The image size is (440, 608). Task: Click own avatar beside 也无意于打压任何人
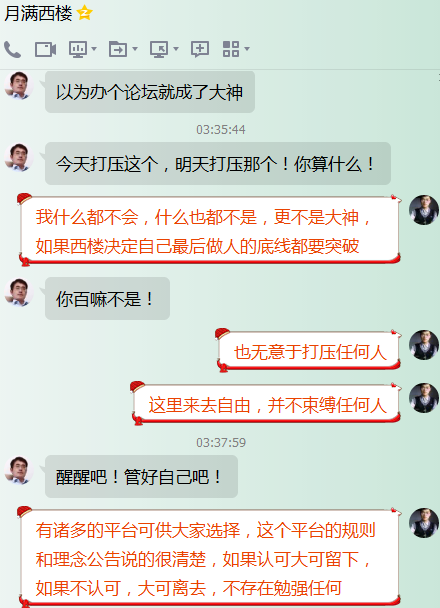click(424, 344)
